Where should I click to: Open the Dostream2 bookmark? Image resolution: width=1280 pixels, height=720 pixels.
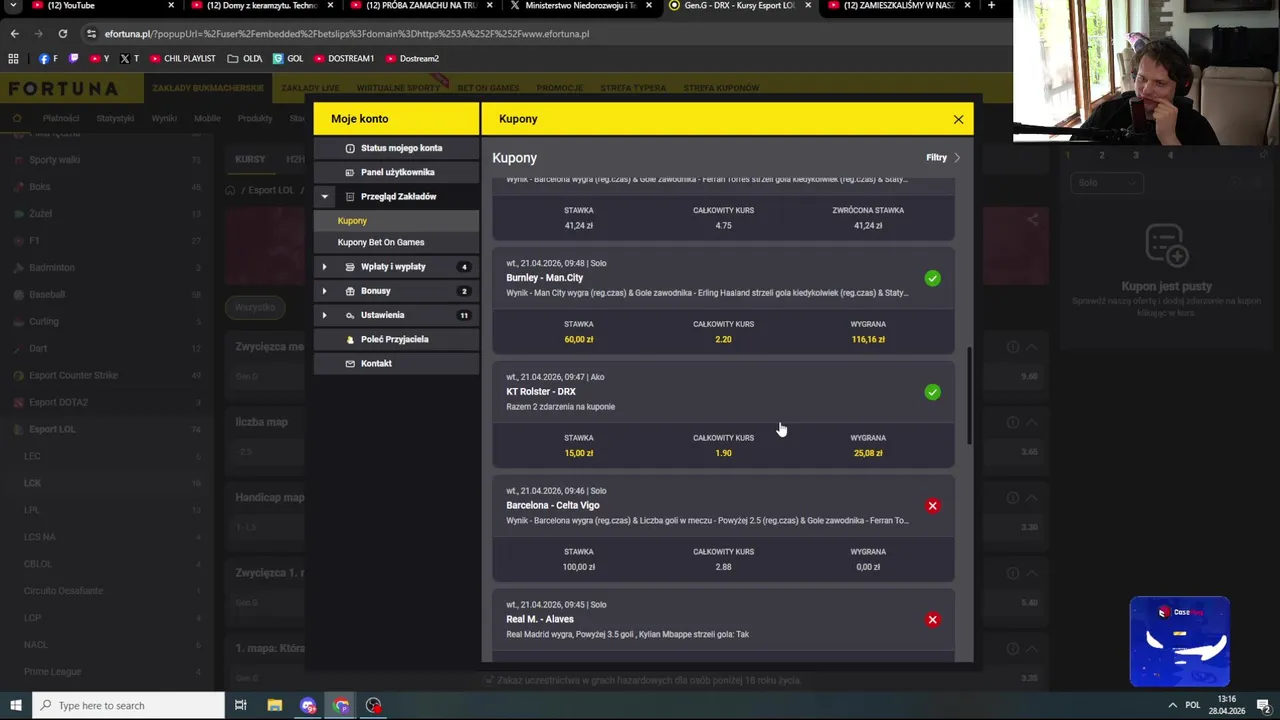coord(412,58)
